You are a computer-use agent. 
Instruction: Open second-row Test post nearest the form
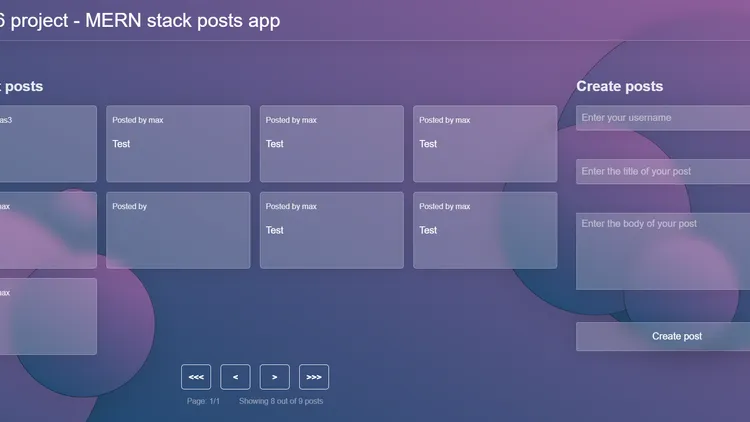485,230
